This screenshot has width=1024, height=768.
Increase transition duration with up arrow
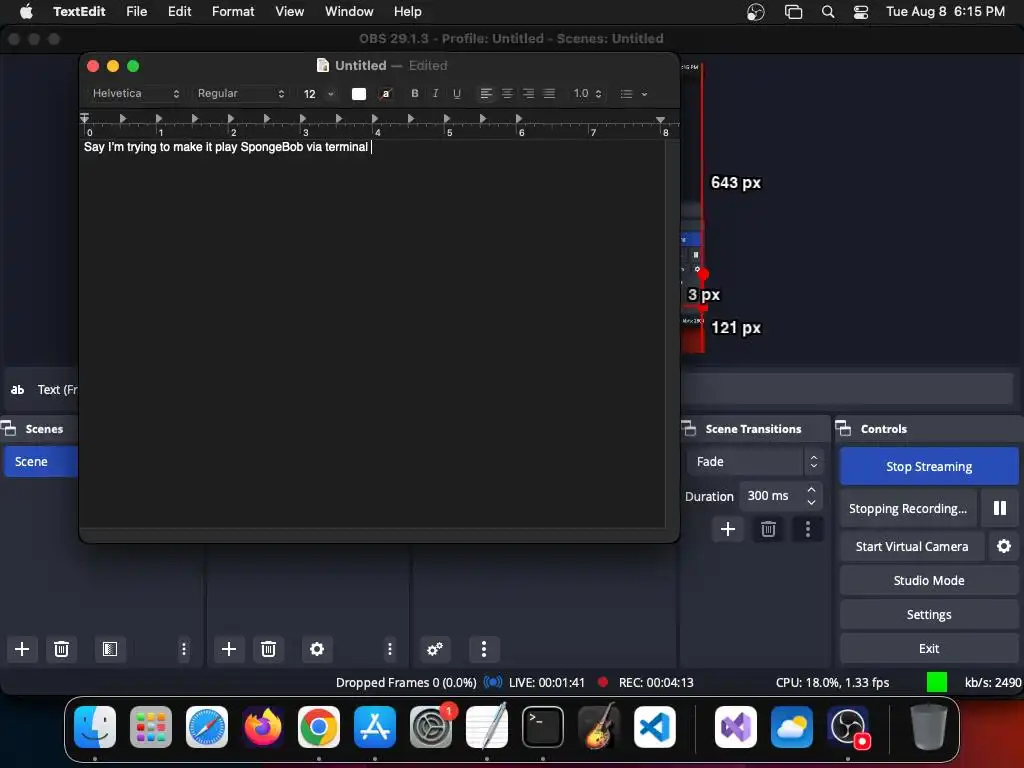point(811,489)
